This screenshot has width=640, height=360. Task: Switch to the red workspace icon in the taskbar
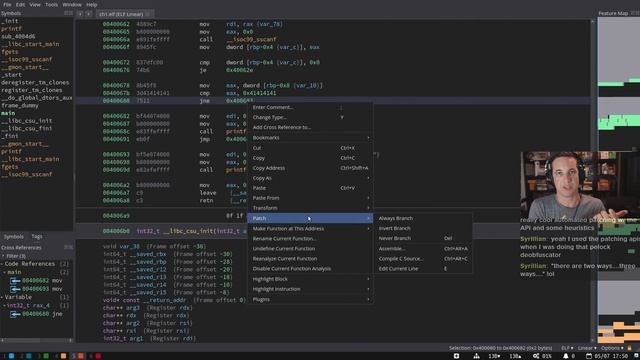point(98,356)
